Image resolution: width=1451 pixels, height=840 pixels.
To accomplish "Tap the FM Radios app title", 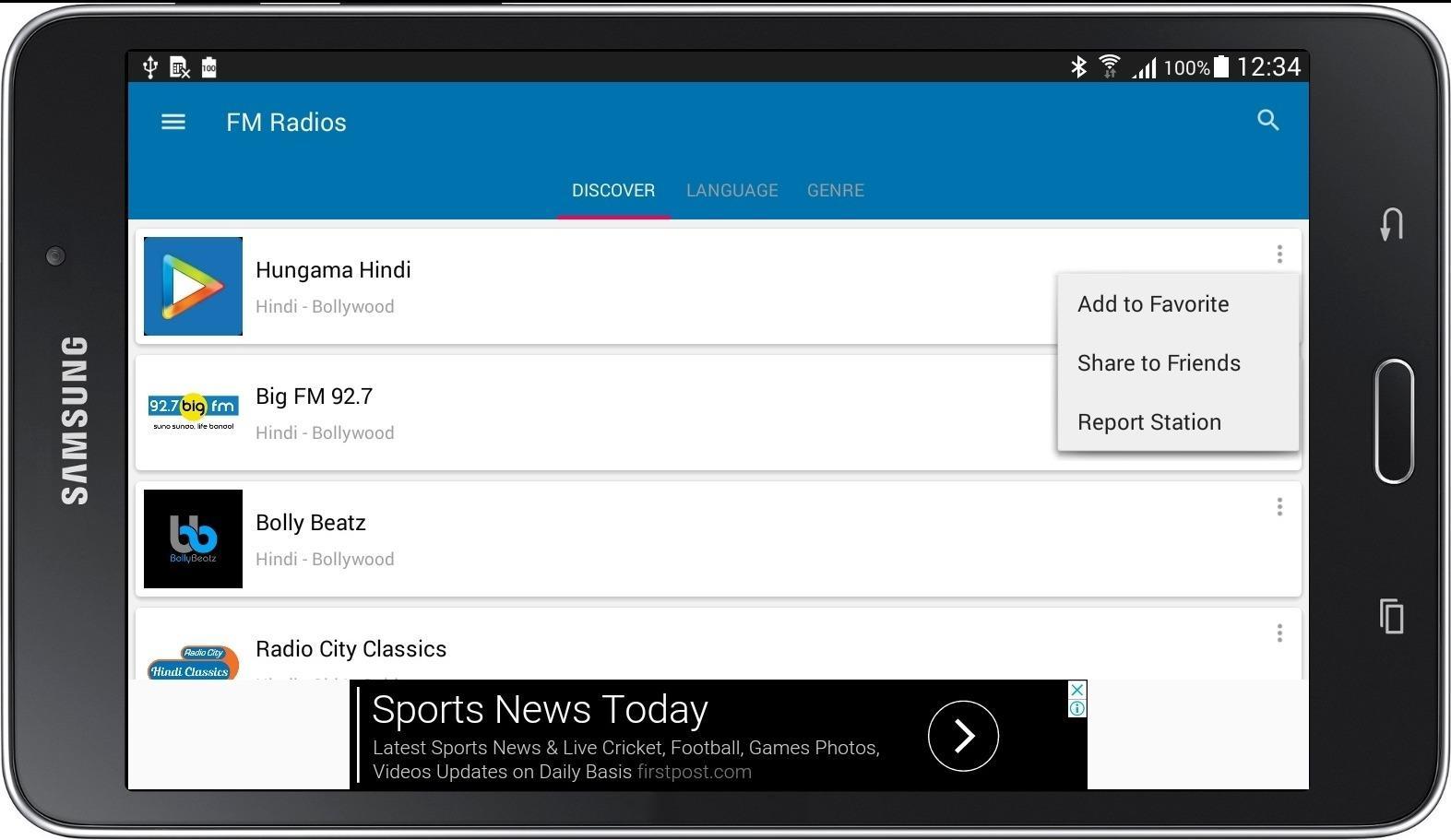I will click(x=286, y=123).
